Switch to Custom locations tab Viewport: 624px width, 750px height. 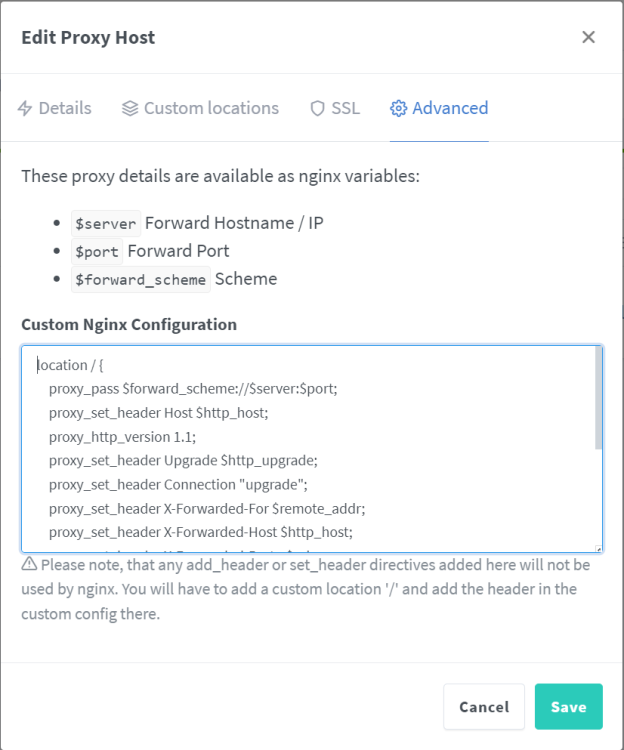click(x=200, y=108)
